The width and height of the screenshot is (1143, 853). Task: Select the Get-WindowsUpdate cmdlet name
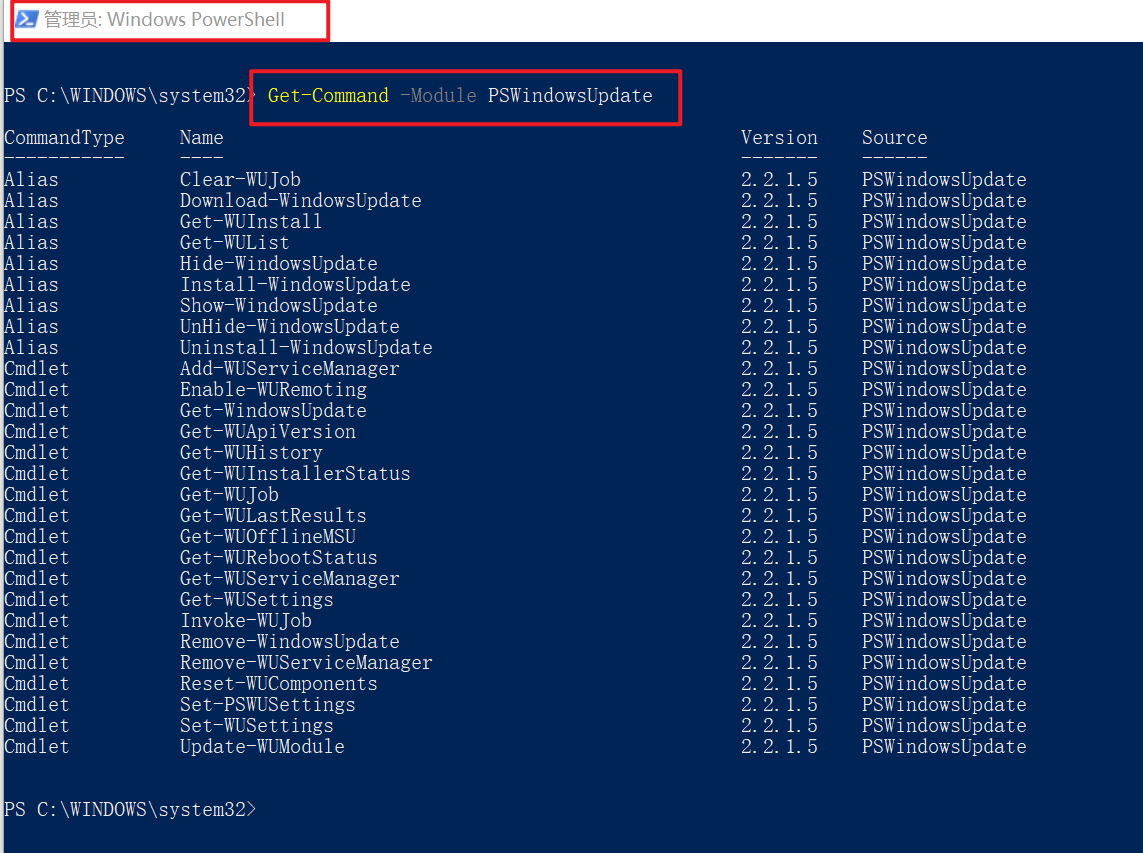(273, 411)
